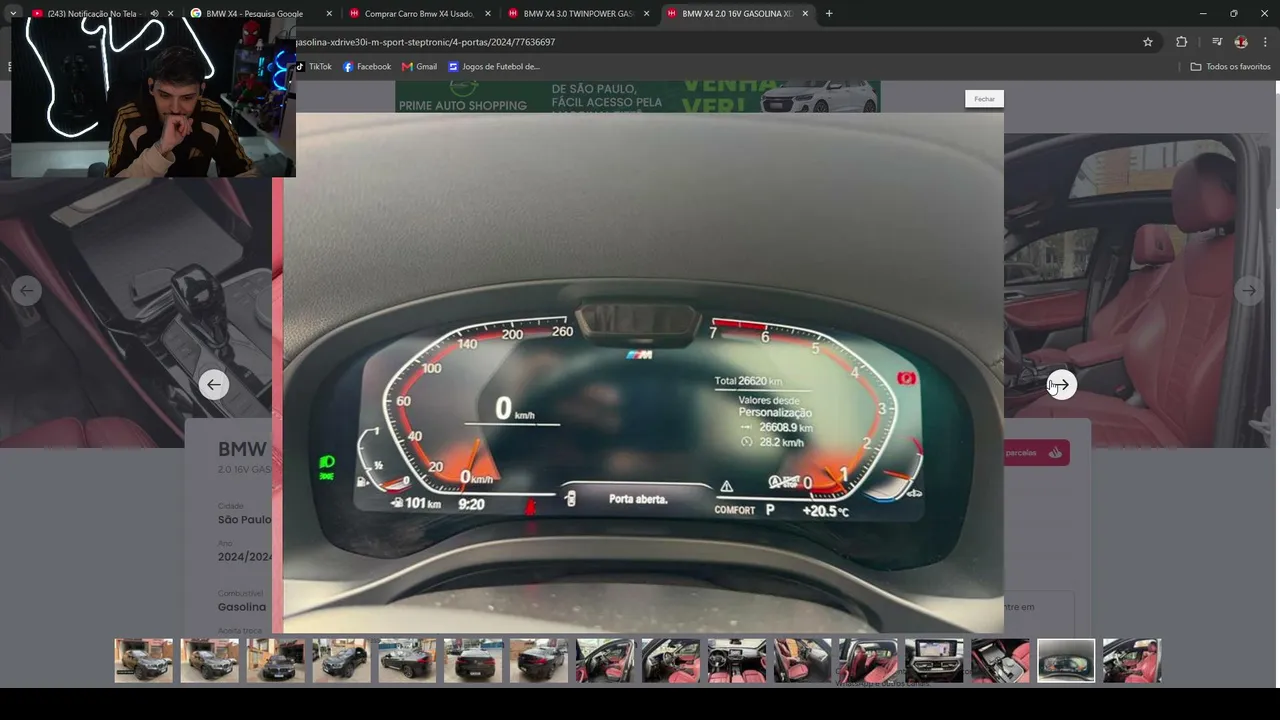Close the BMW X4 - Pesquisa Google tab
The width and height of the screenshot is (1280, 720).
coord(329,14)
